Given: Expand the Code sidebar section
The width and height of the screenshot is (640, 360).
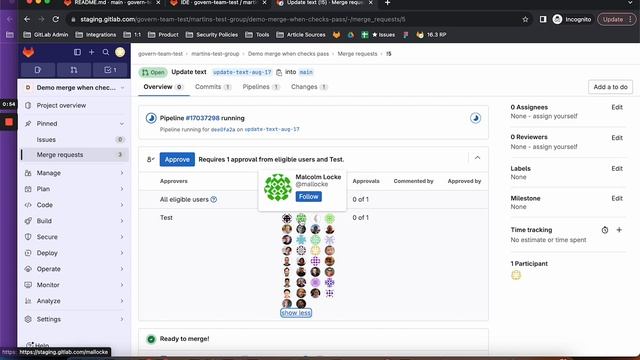Looking at the screenshot, I should coord(74,205).
